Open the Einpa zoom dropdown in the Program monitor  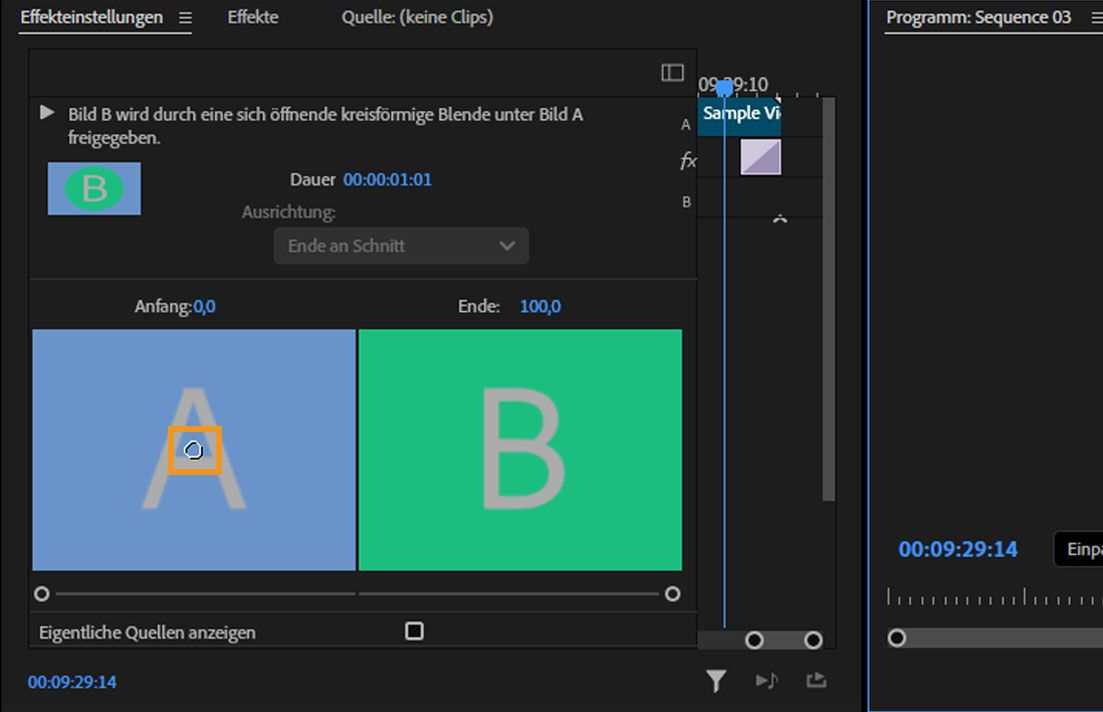pyautogui.click(x=1078, y=549)
